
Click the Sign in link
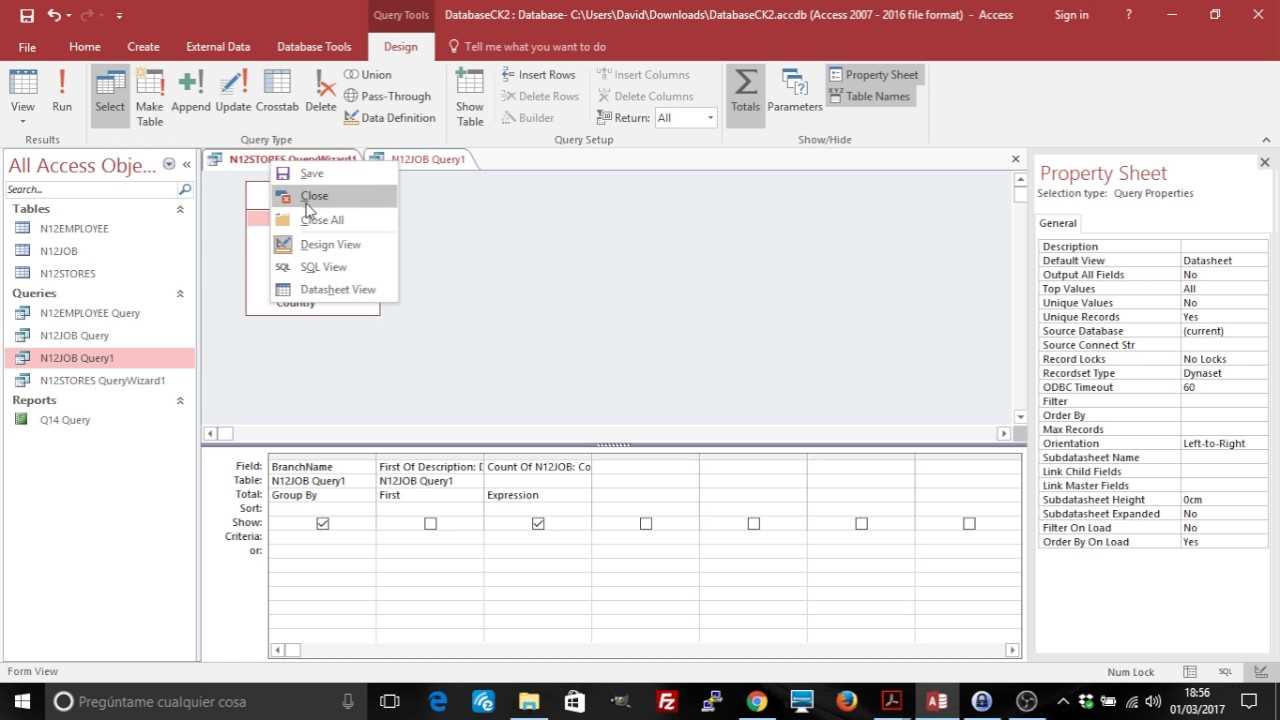coord(1071,15)
